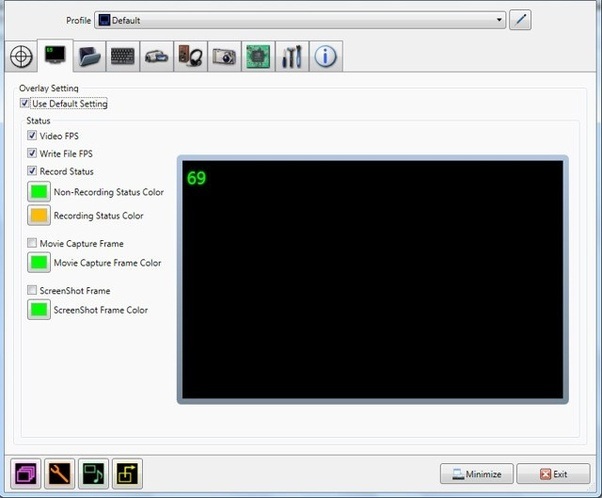Open the camcorder video tab
Viewport: 602px width, 498px height.
[156, 57]
